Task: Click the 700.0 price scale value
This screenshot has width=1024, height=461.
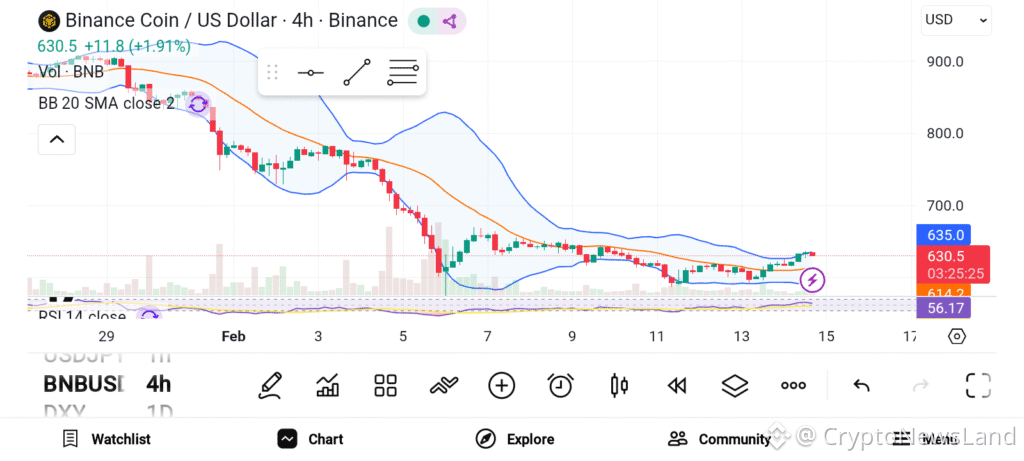Action: (x=946, y=206)
